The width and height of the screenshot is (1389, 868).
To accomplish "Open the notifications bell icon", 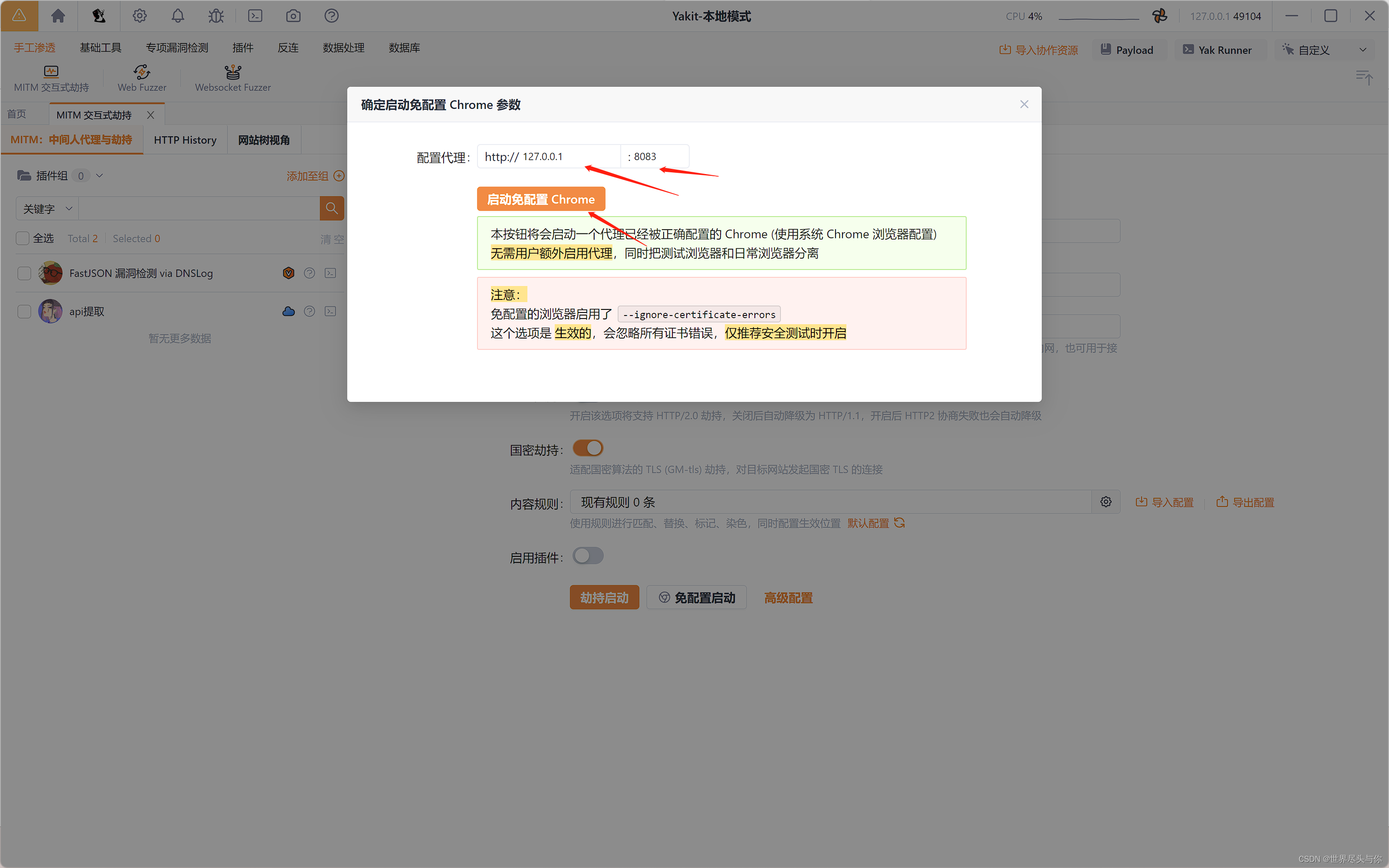I will [x=178, y=16].
